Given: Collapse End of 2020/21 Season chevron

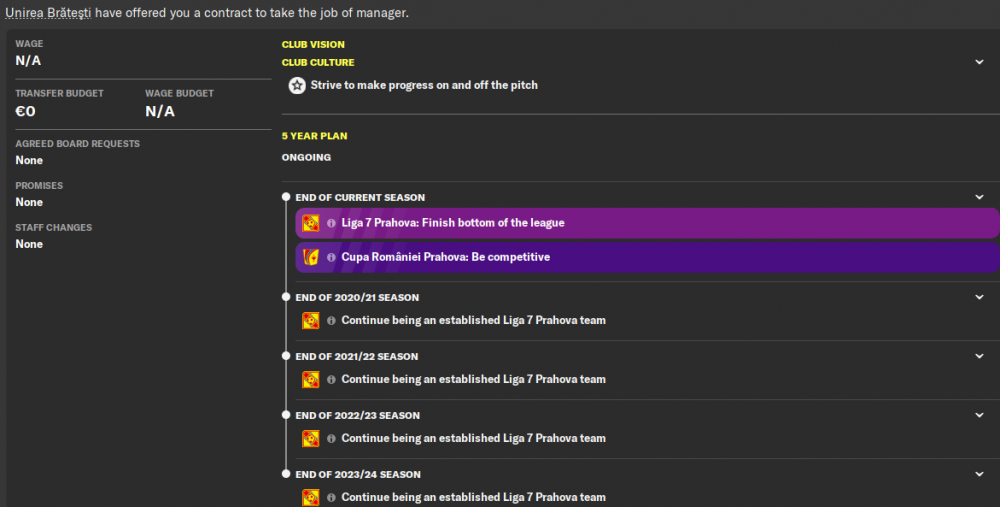Looking at the screenshot, I should tap(979, 297).
